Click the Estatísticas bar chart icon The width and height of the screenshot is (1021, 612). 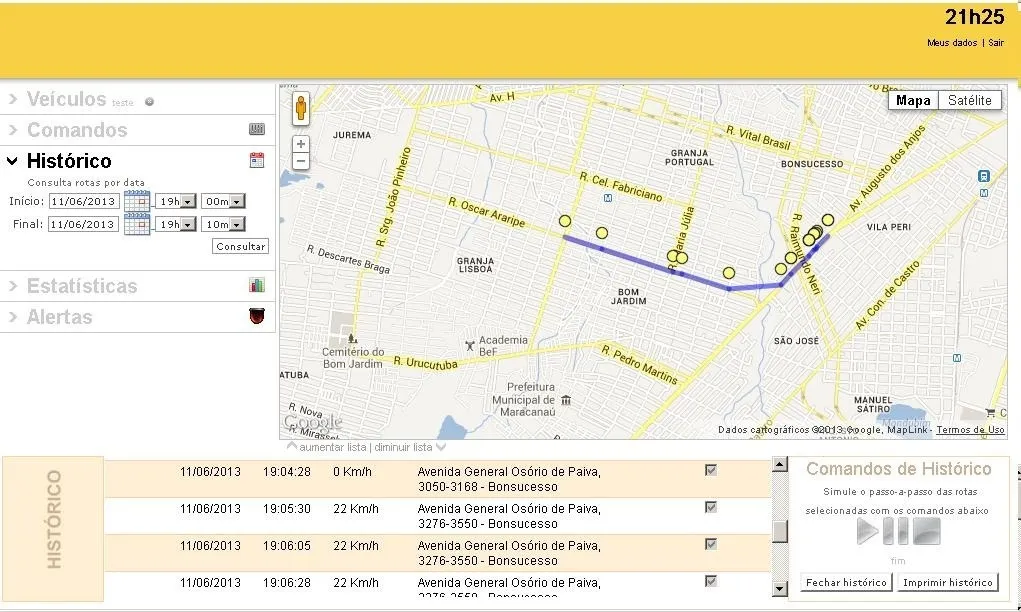pos(257,285)
